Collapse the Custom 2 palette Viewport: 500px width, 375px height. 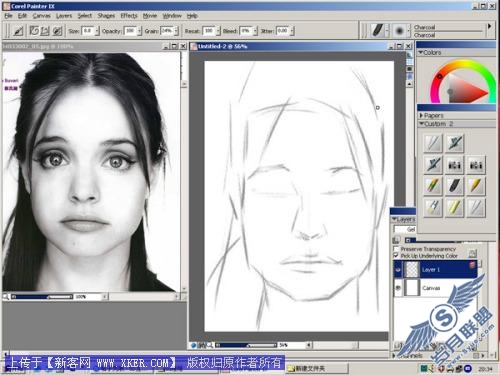coord(421,124)
